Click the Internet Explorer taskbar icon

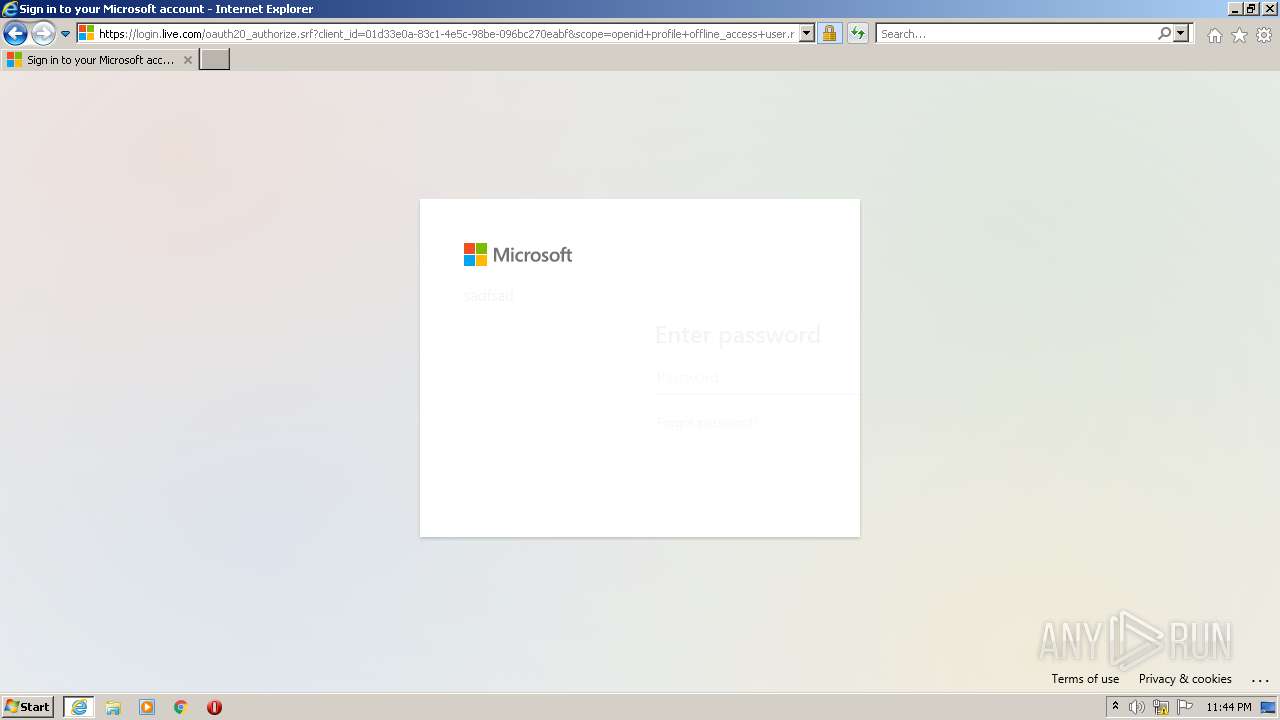click(x=79, y=707)
